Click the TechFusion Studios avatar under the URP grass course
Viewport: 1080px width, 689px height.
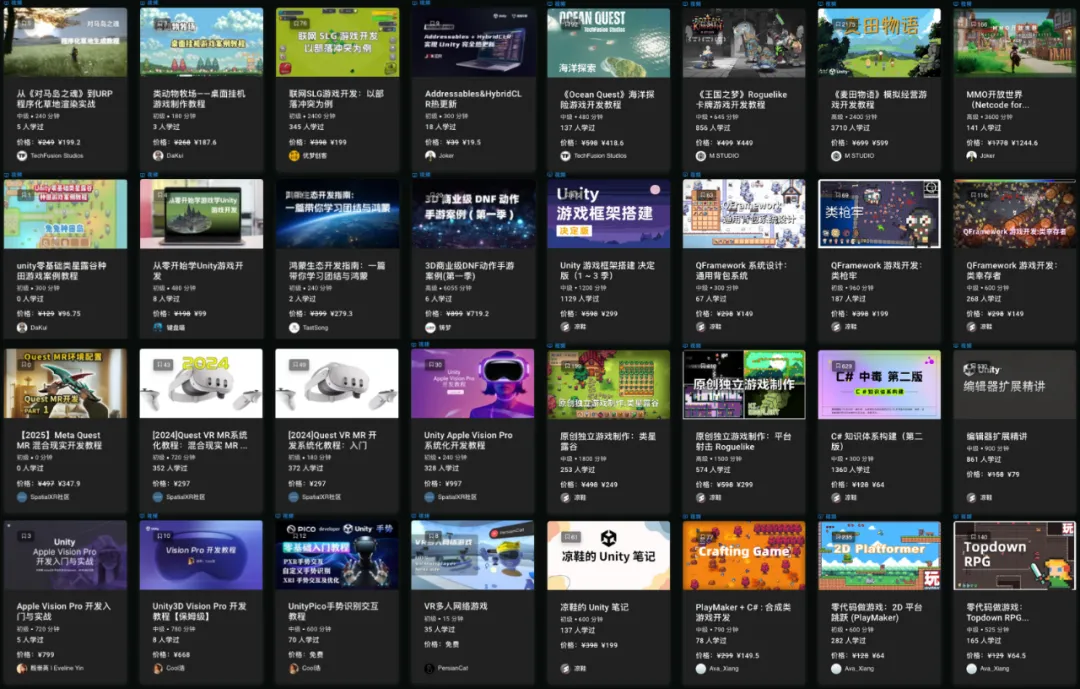(x=22, y=156)
